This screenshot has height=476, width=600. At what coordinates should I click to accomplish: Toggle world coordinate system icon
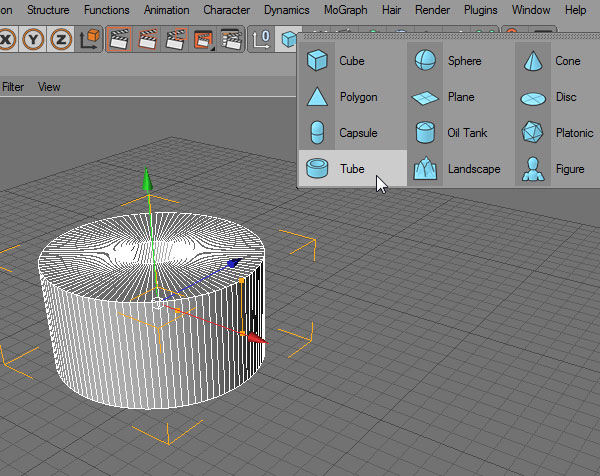(89, 39)
